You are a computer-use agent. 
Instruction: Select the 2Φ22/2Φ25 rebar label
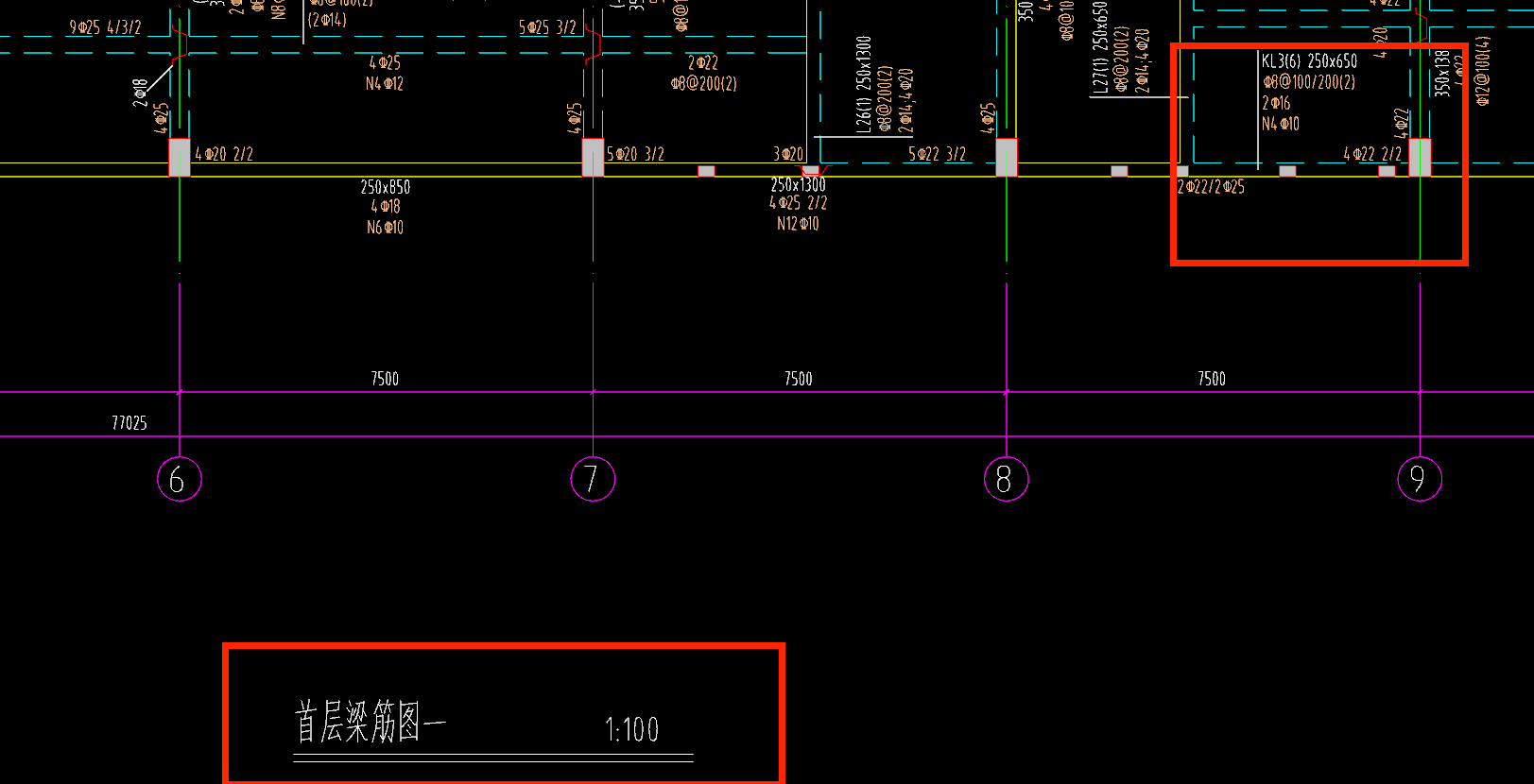click(1211, 187)
